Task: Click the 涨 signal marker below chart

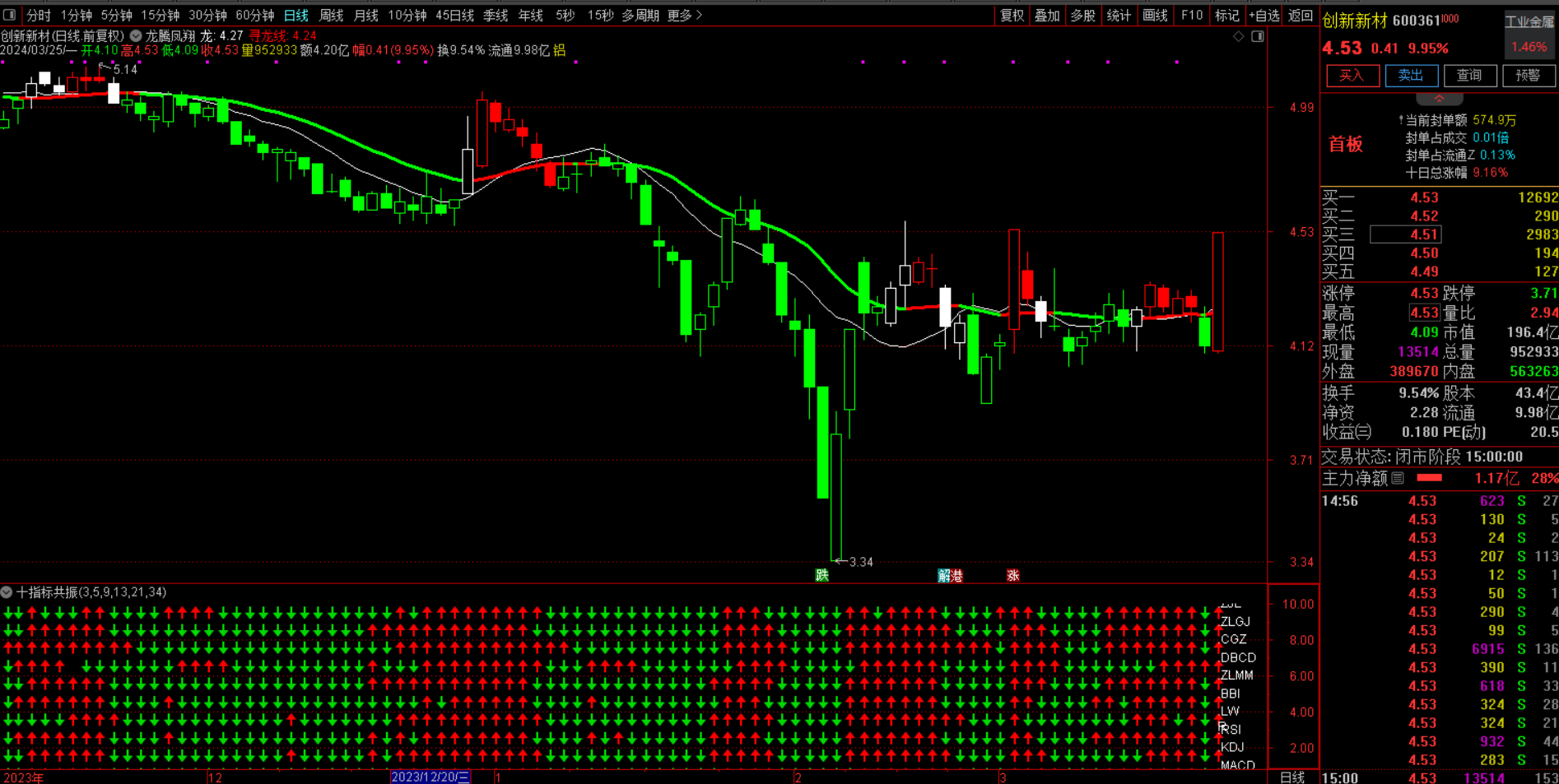Action: coord(1012,575)
